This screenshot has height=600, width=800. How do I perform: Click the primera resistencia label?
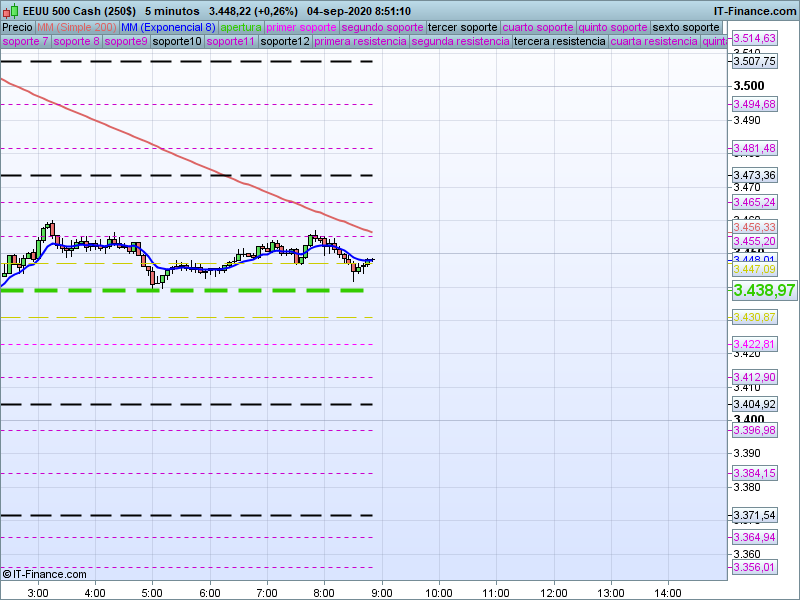point(360,42)
